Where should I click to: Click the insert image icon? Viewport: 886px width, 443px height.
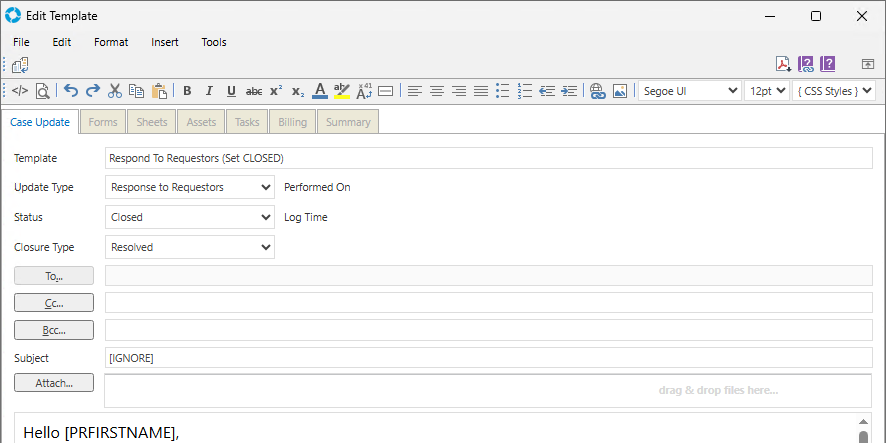620,91
